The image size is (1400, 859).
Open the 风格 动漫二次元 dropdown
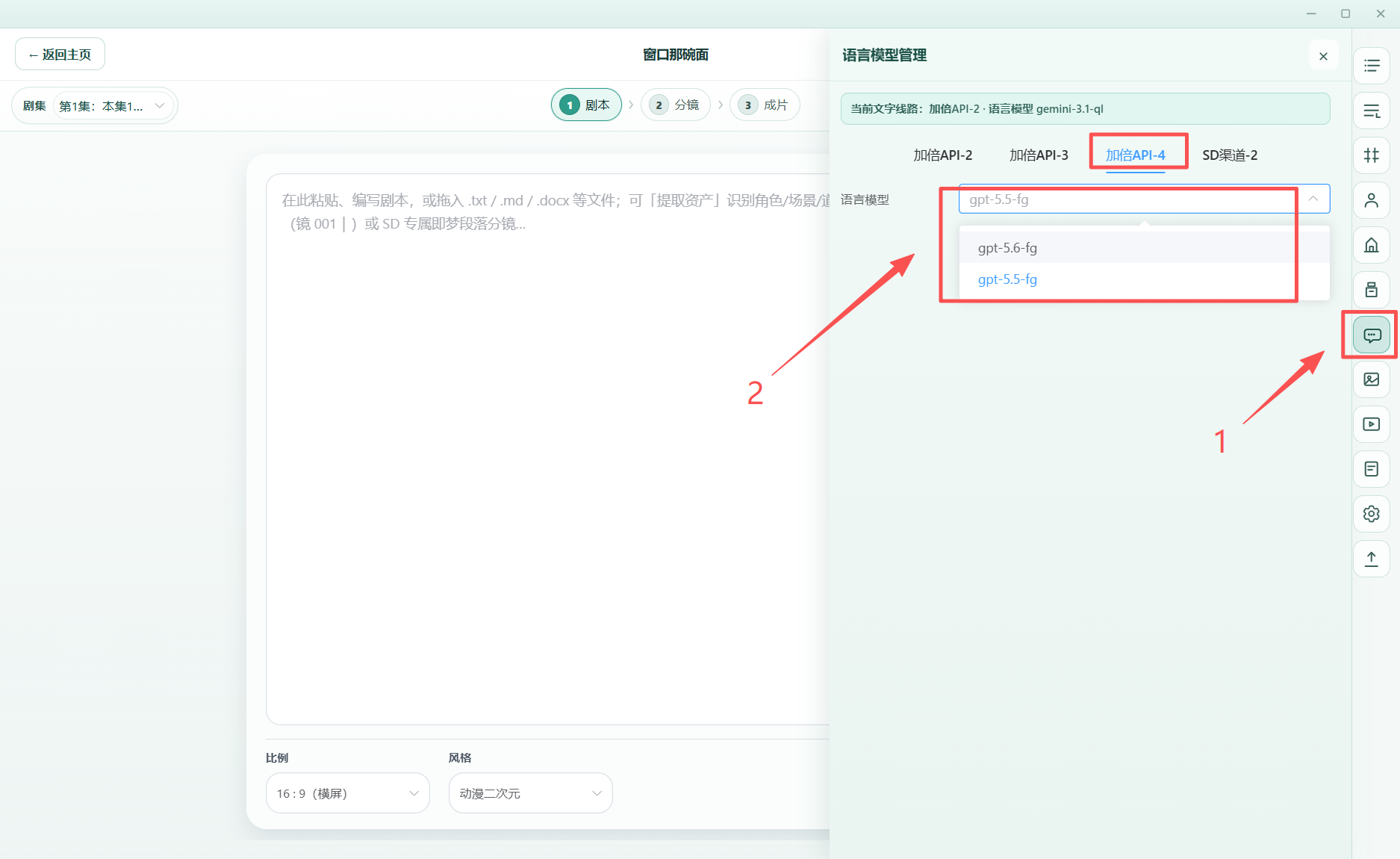coord(530,793)
